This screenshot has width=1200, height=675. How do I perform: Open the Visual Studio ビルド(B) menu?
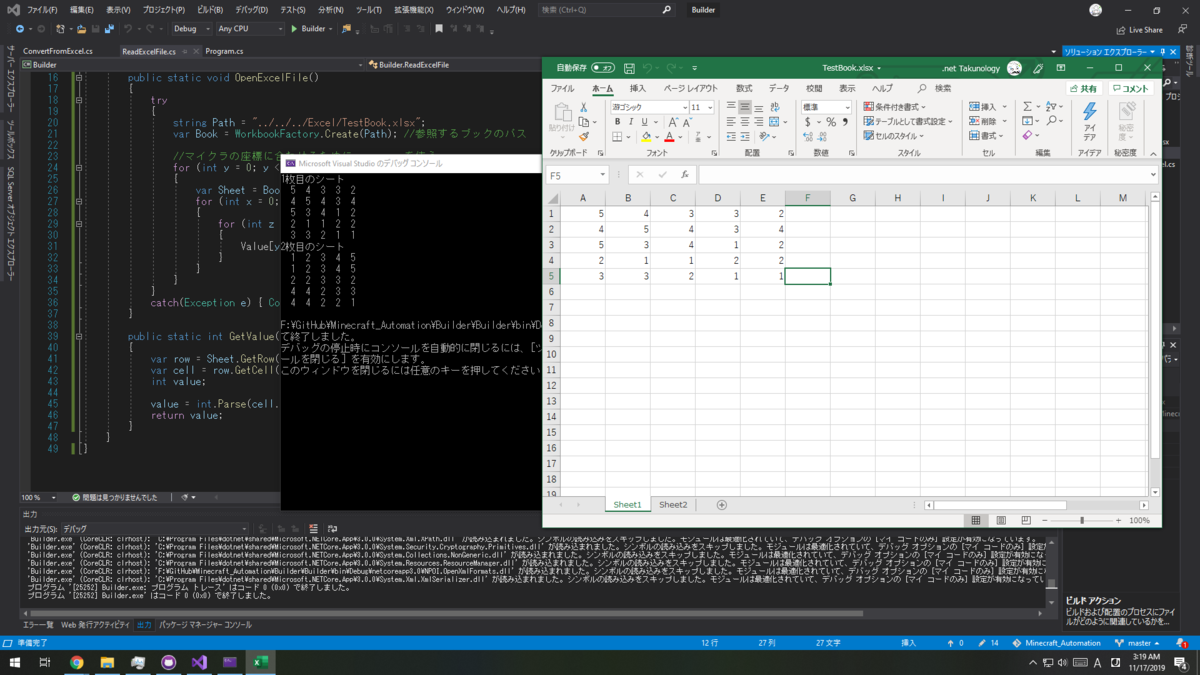210,10
